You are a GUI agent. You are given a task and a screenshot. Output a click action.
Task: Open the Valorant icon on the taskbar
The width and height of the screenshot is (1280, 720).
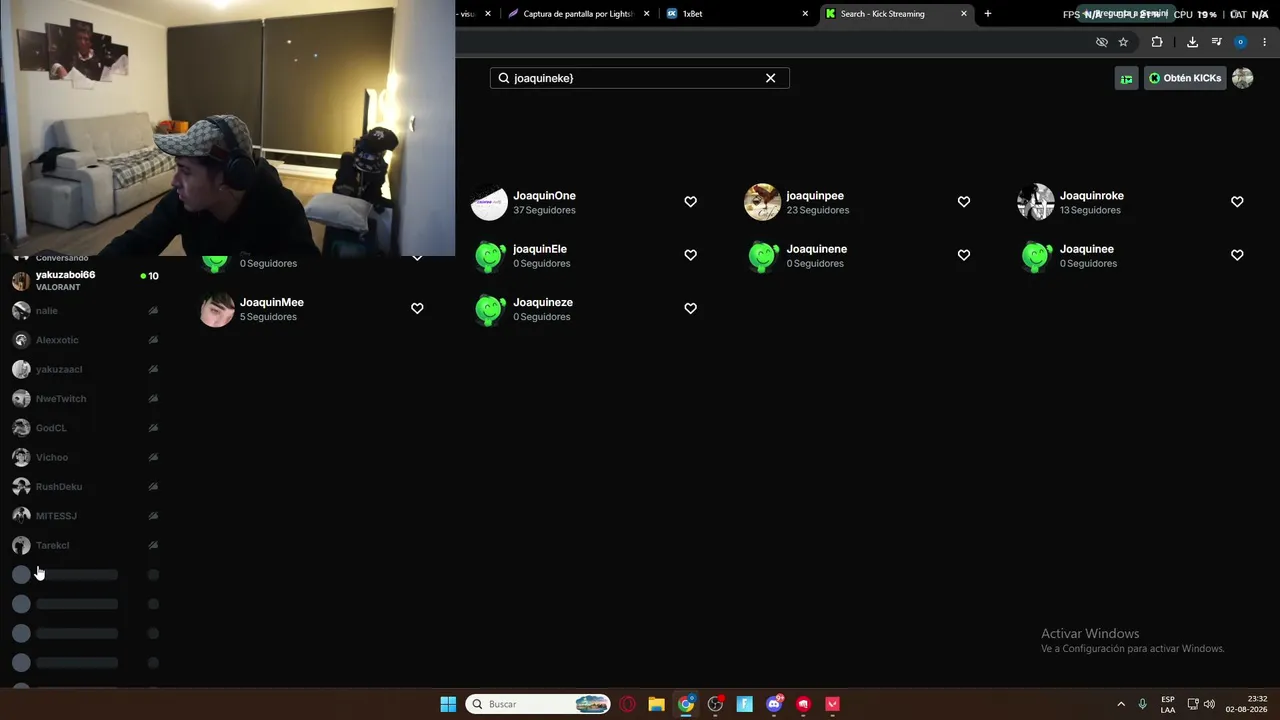click(833, 704)
